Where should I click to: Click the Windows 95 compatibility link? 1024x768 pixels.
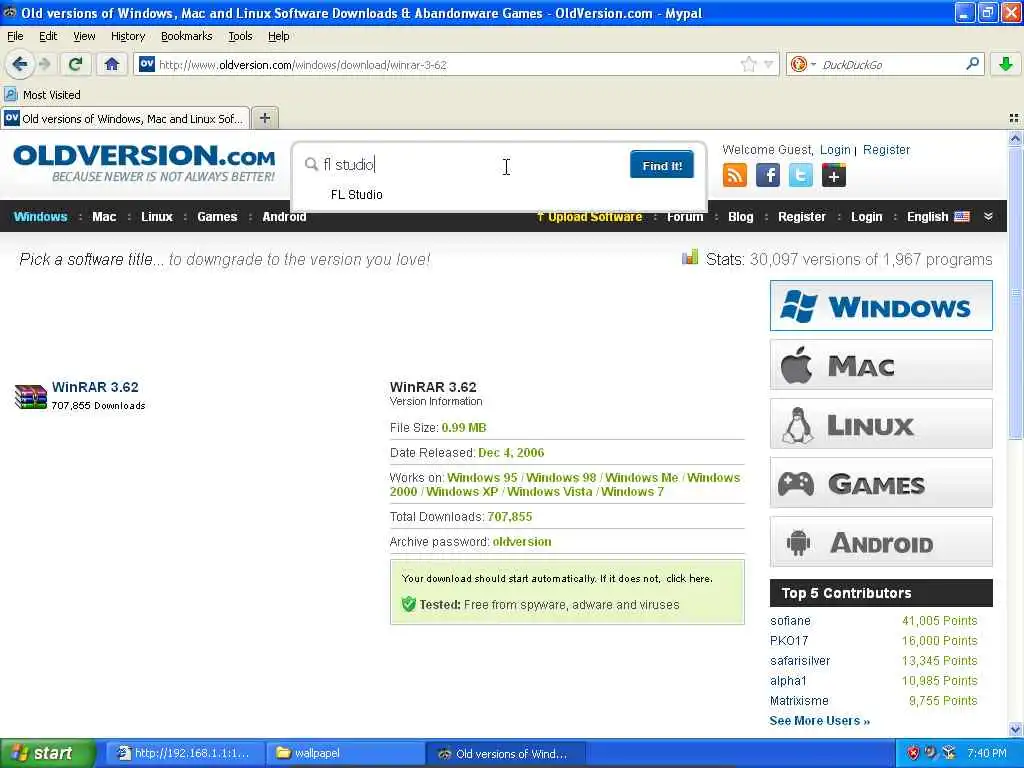click(x=482, y=478)
